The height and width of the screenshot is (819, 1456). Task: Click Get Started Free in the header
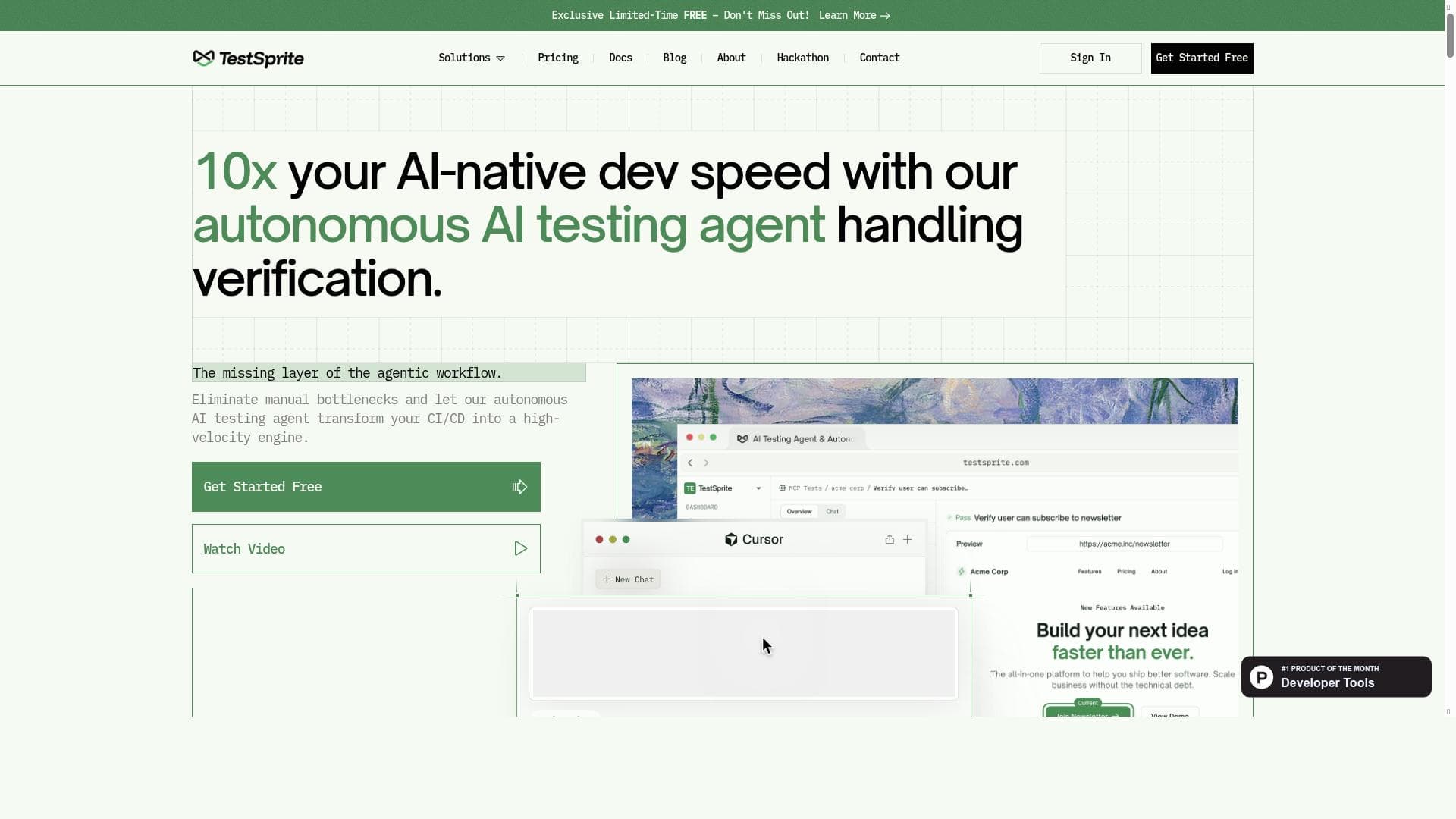pyautogui.click(x=1202, y=58)
